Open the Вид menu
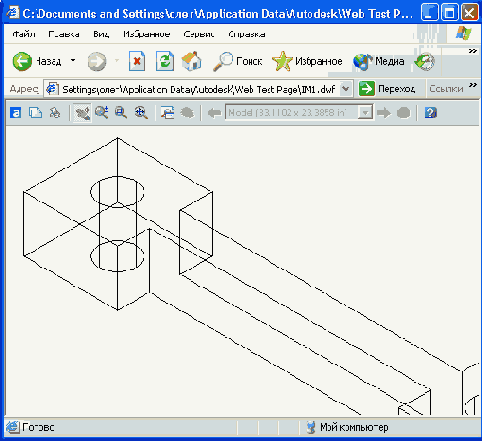This screenshot has width=482, height=441. (x=101, y=34)
